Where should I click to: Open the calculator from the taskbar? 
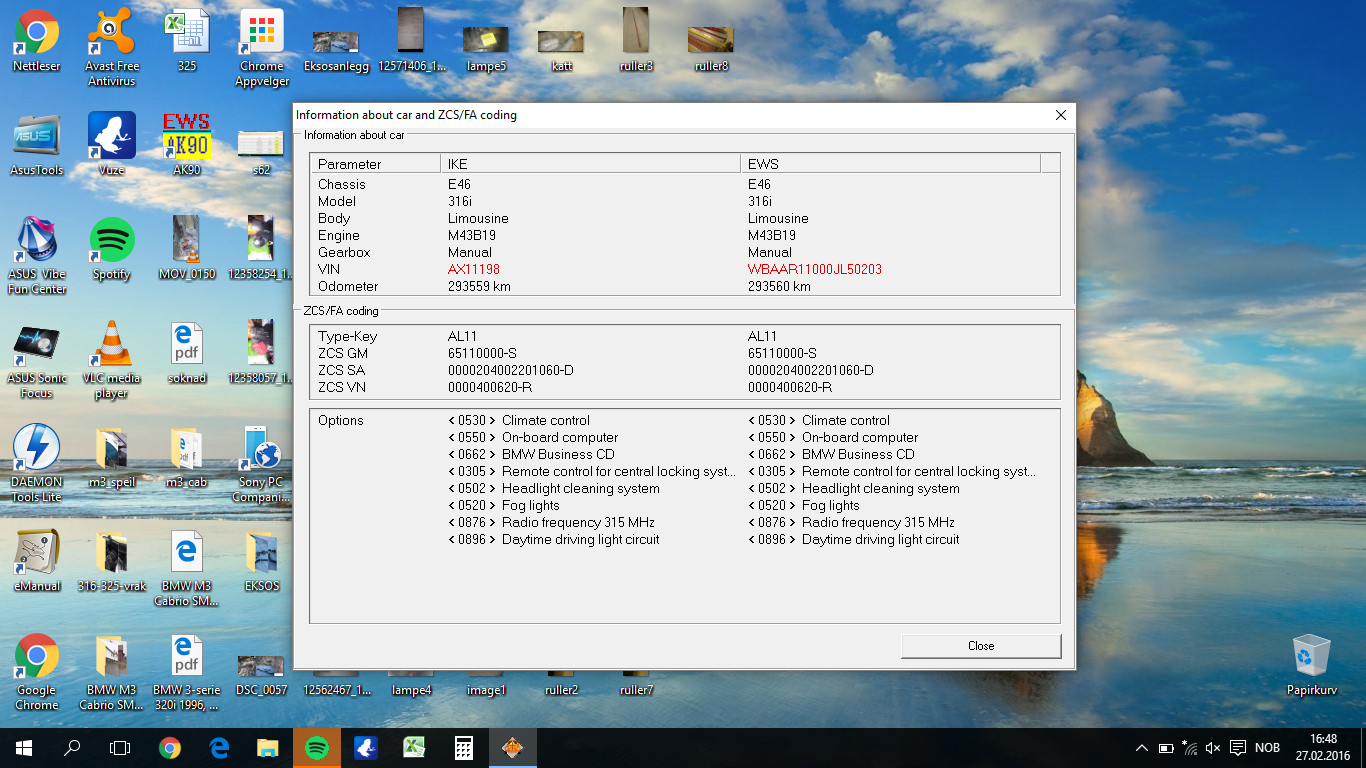464,747
